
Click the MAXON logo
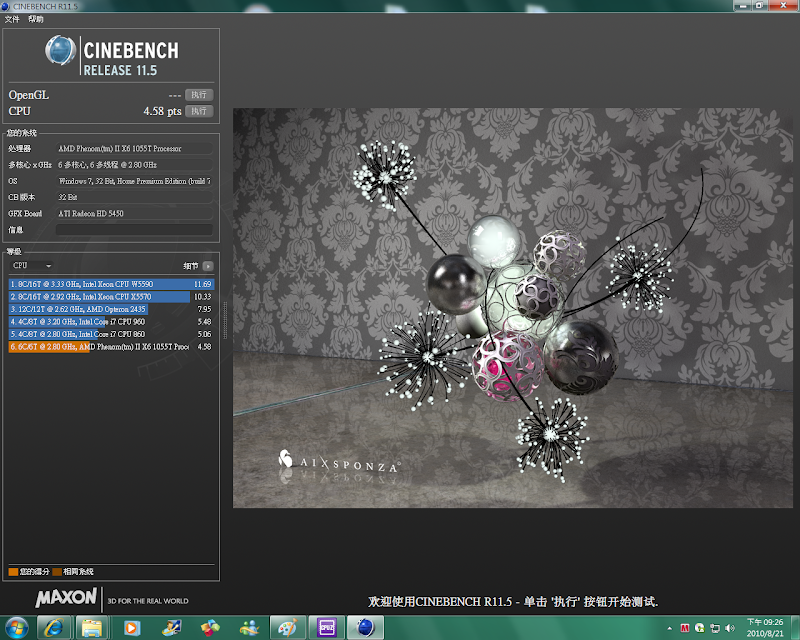(66, 598)
